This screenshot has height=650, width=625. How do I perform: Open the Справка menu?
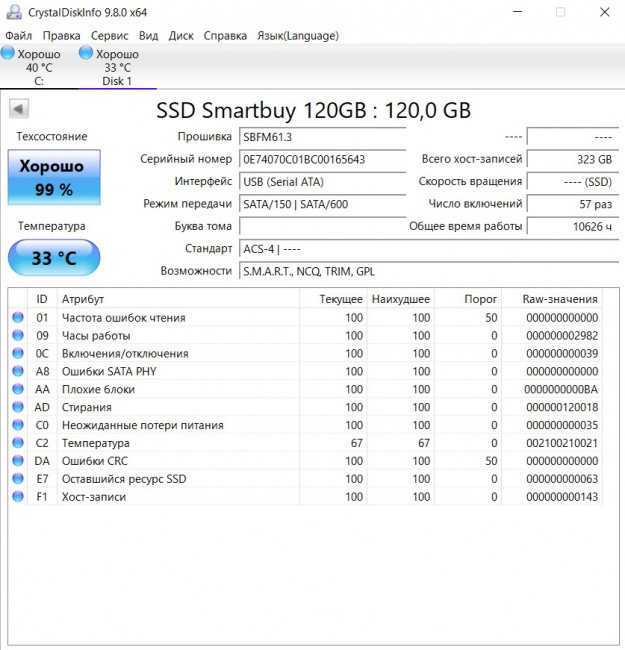click(225, 36)
